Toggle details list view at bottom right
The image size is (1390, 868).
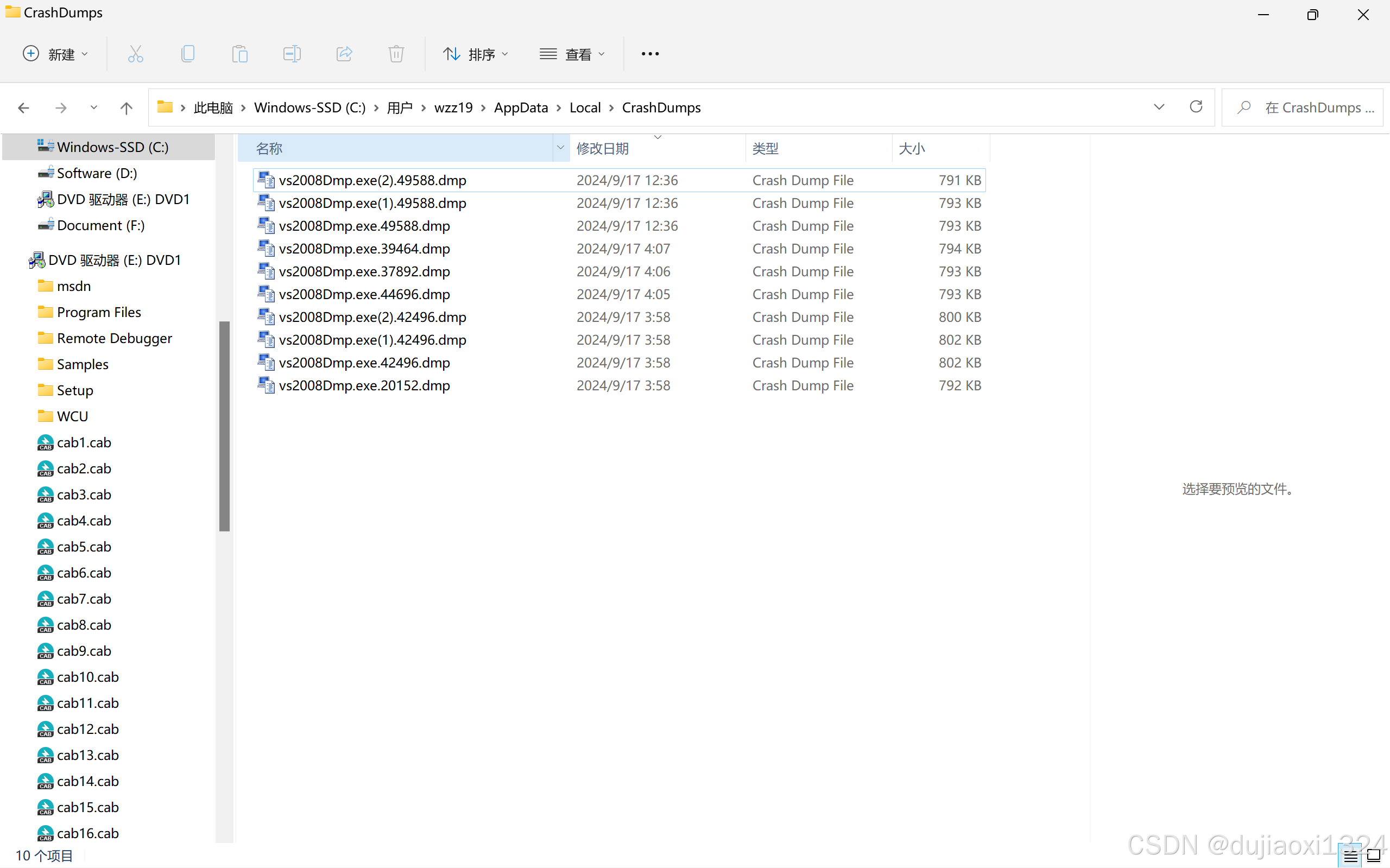point(1350,856)
